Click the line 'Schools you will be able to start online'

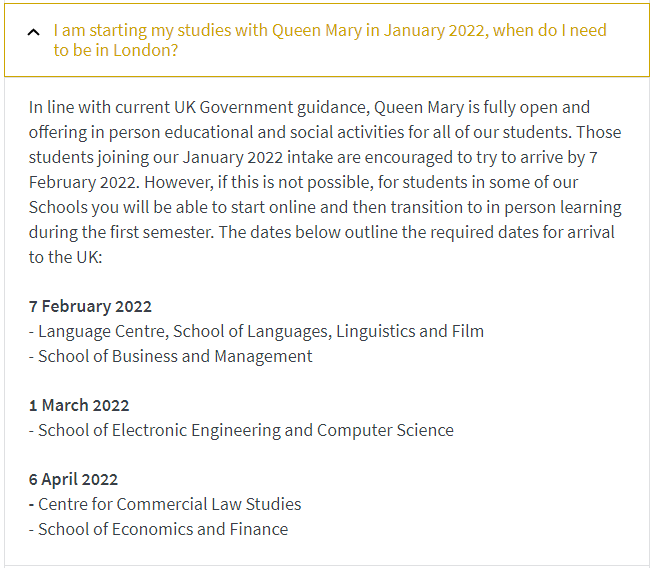pyautogui.click(x=325, y=207)
